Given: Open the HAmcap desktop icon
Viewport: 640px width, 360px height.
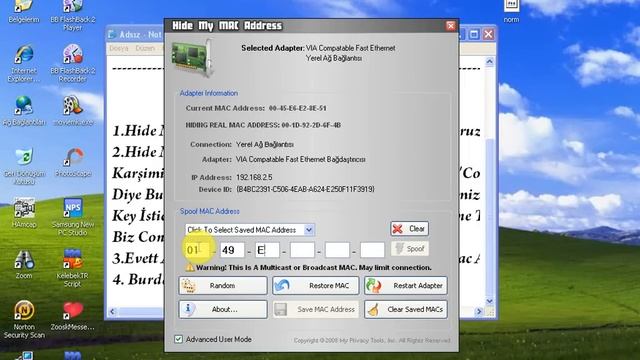Looking at the screenshot, I should pos(24,213).
